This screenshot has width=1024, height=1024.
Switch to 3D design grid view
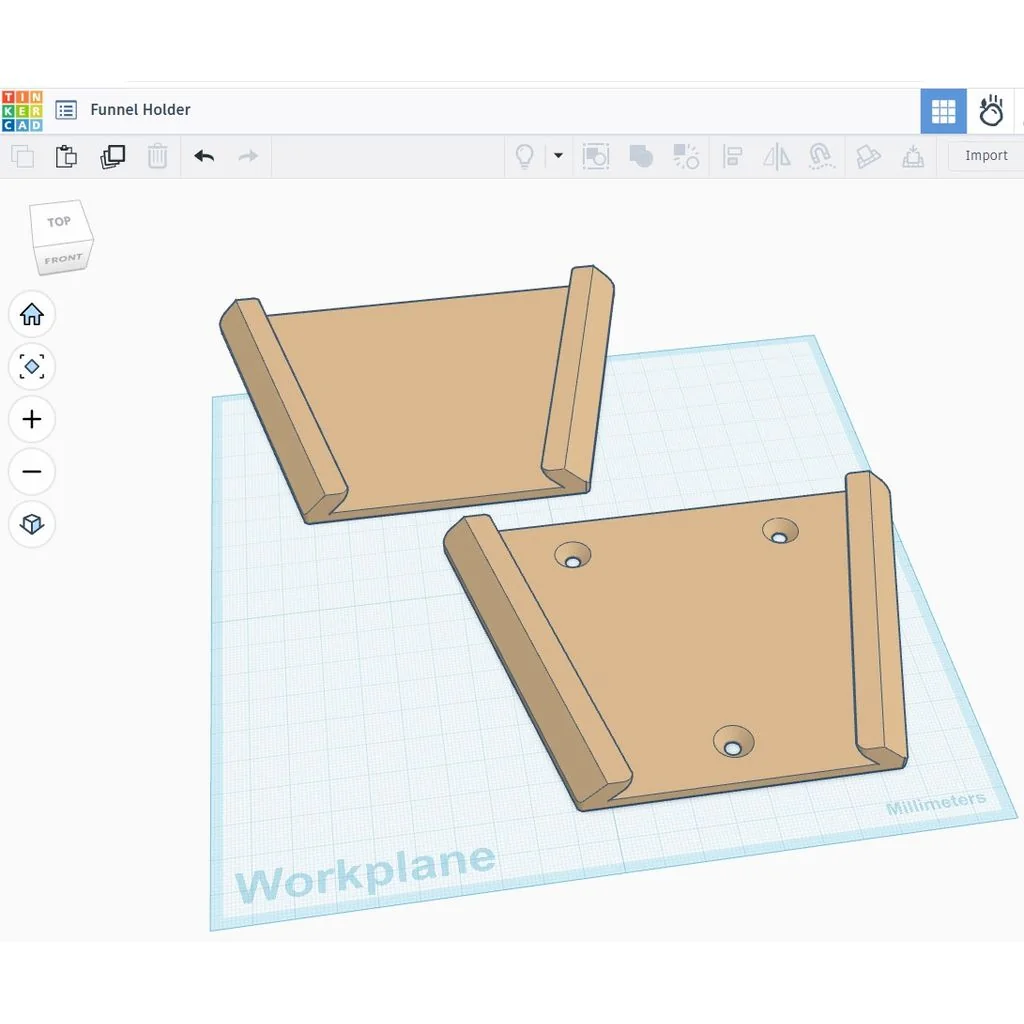[x=943, y=111]
